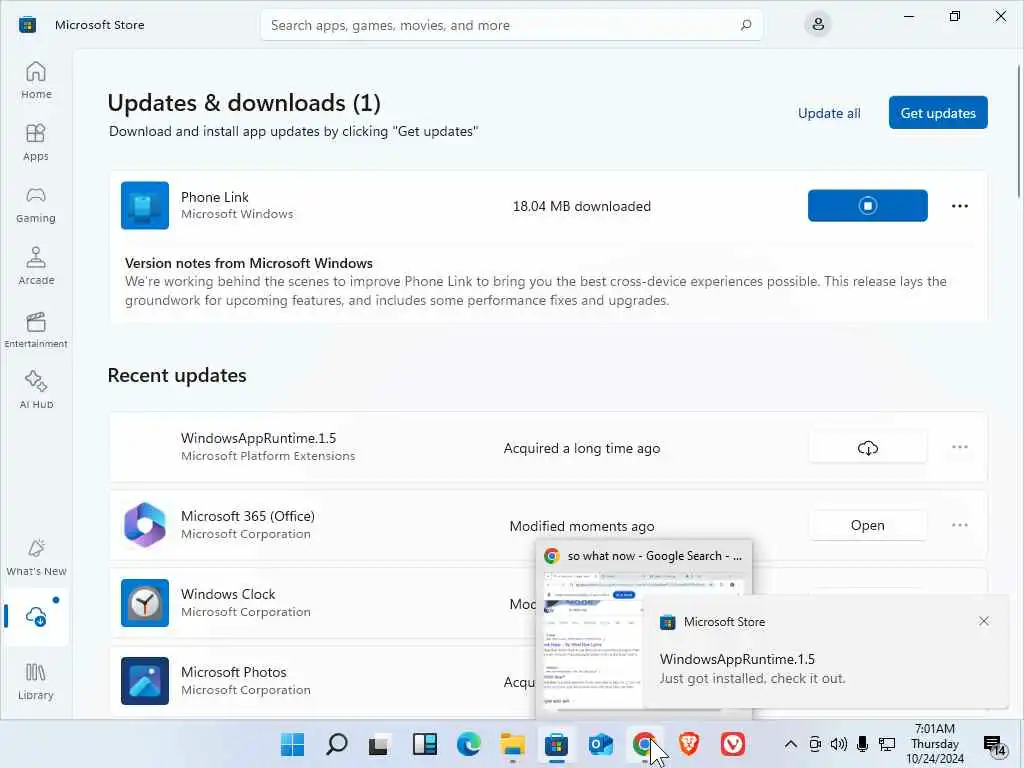The height and width of the screenshot is (768, 1024).
Task: Open volume control in system tray
Action: pos(839,744)
